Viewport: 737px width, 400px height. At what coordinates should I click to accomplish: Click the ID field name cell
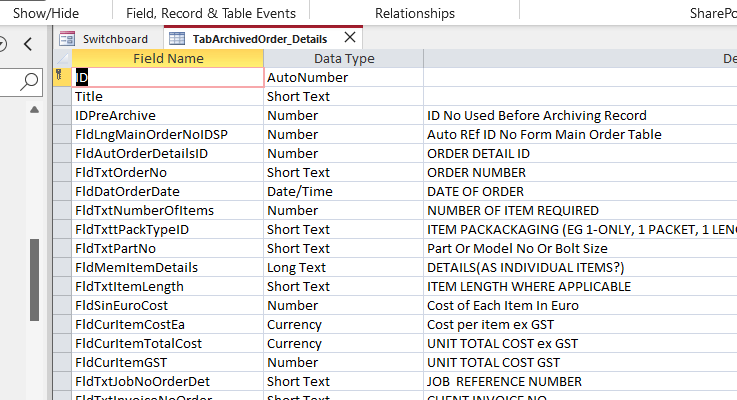[168, 78]
